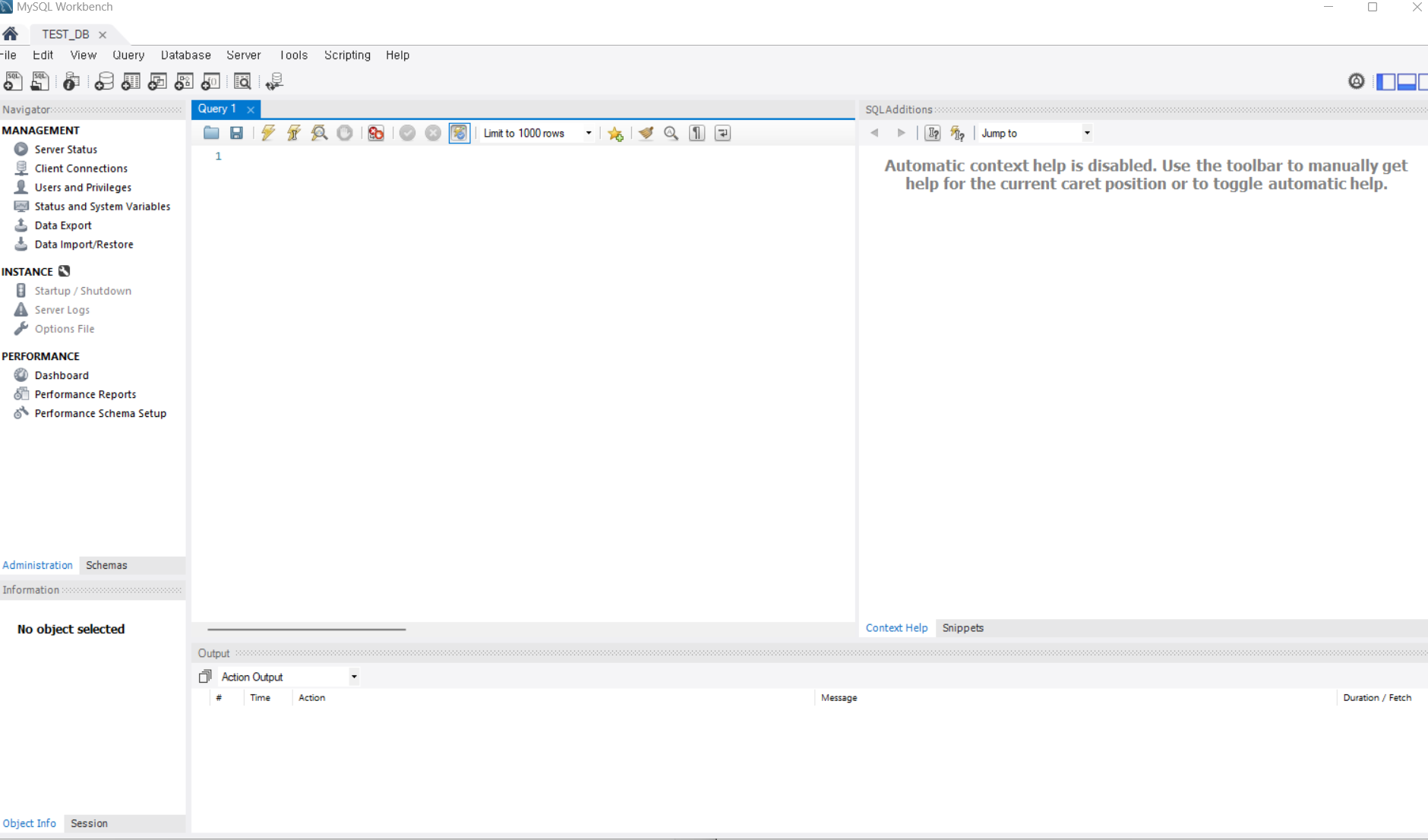Switch to the Schemas tab

[x=106, y=565]
